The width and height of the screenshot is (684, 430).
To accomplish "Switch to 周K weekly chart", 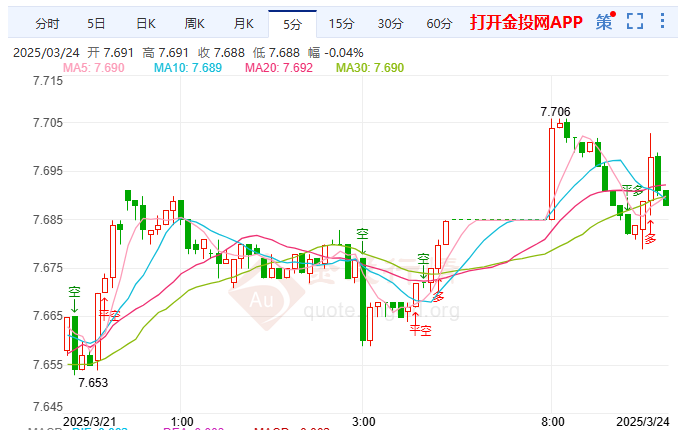I will click(x=195, y=24).
